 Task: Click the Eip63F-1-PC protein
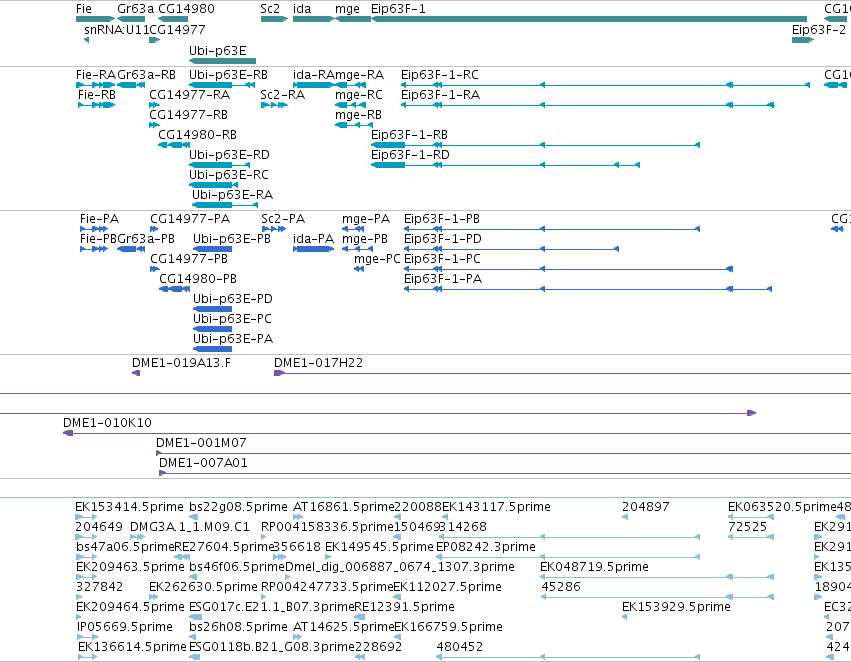[x=568, y=269]
